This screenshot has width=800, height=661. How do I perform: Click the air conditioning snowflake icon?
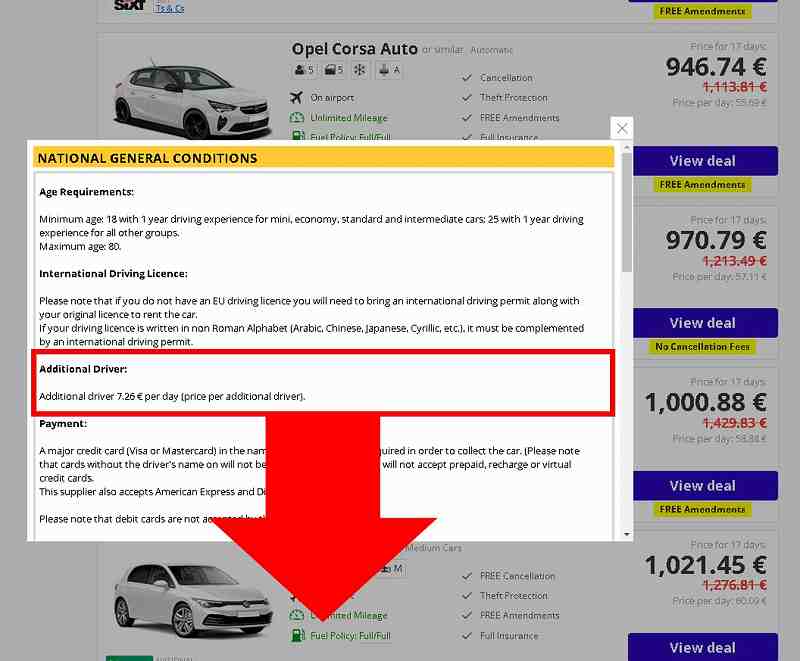[x=360, y=70]
